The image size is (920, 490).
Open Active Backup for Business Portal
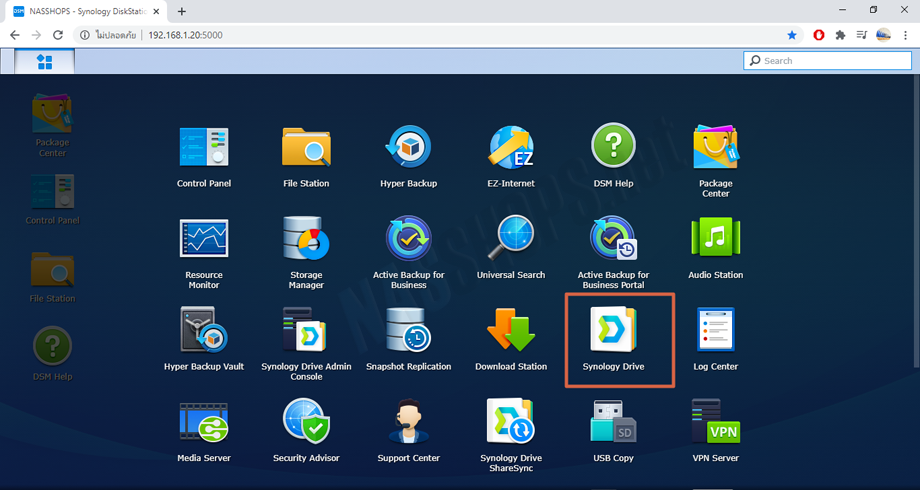tap(613, 252)
